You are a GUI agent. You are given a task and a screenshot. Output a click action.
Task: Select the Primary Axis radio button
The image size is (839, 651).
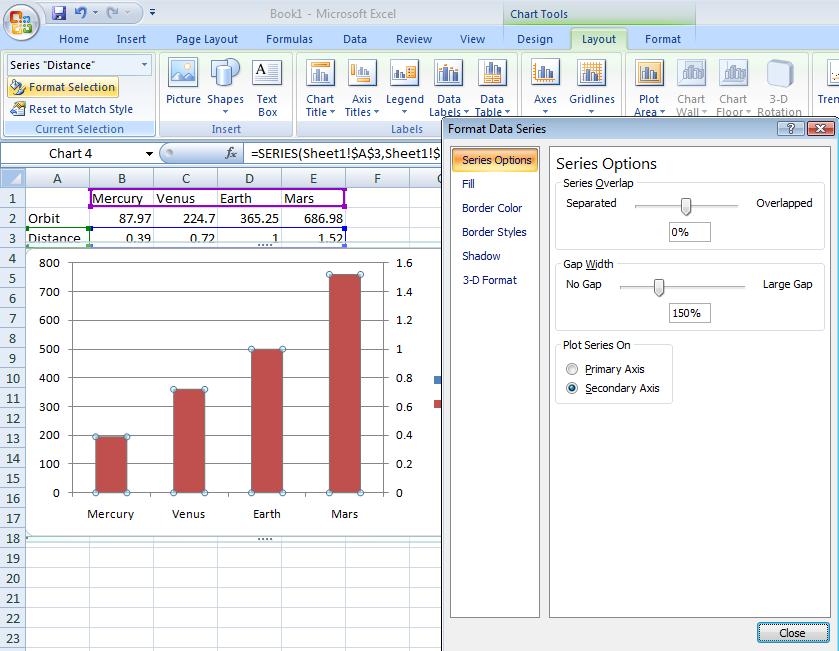pos(572,369)
